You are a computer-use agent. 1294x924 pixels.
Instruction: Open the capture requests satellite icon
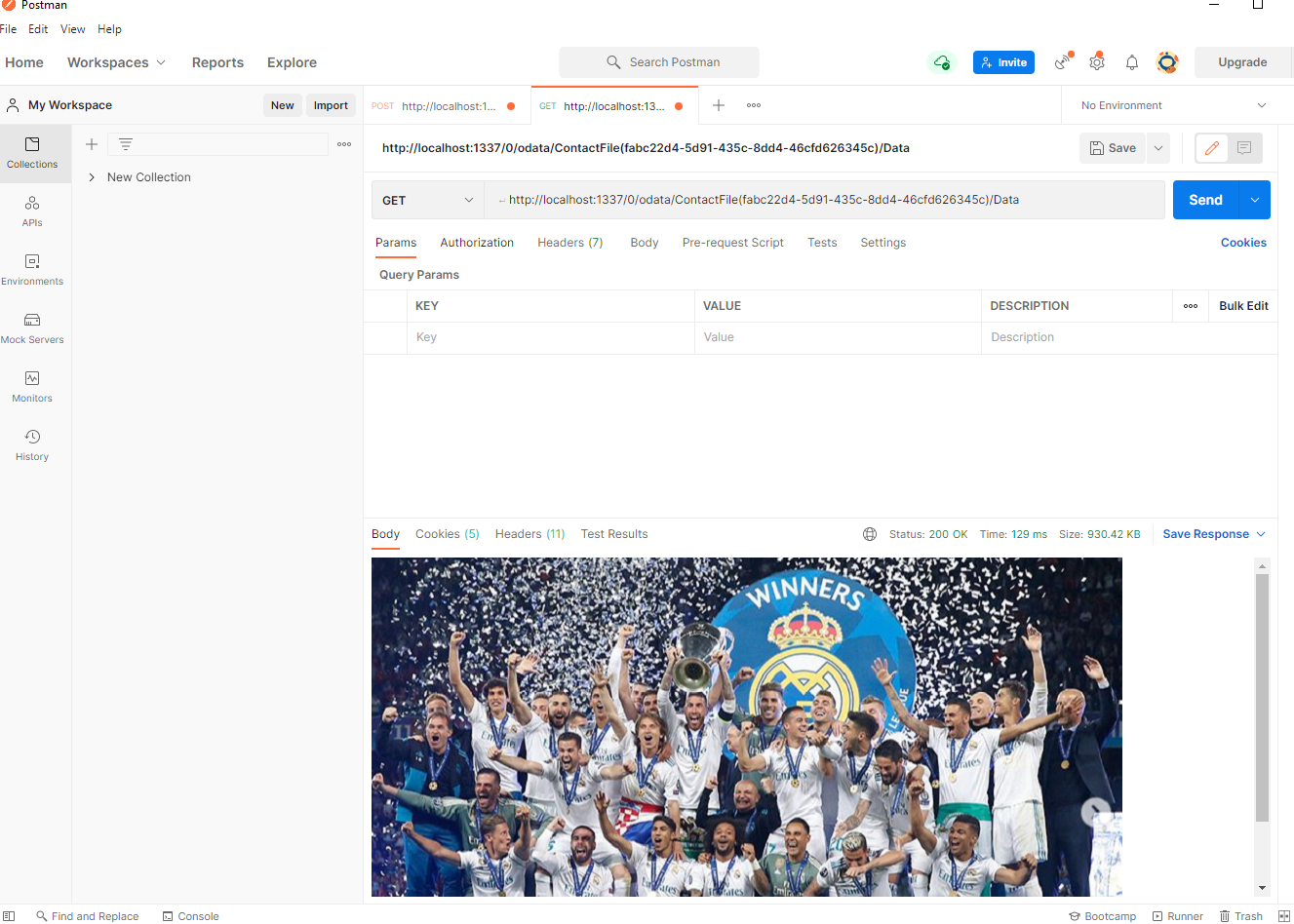(x=1063, y=62)
